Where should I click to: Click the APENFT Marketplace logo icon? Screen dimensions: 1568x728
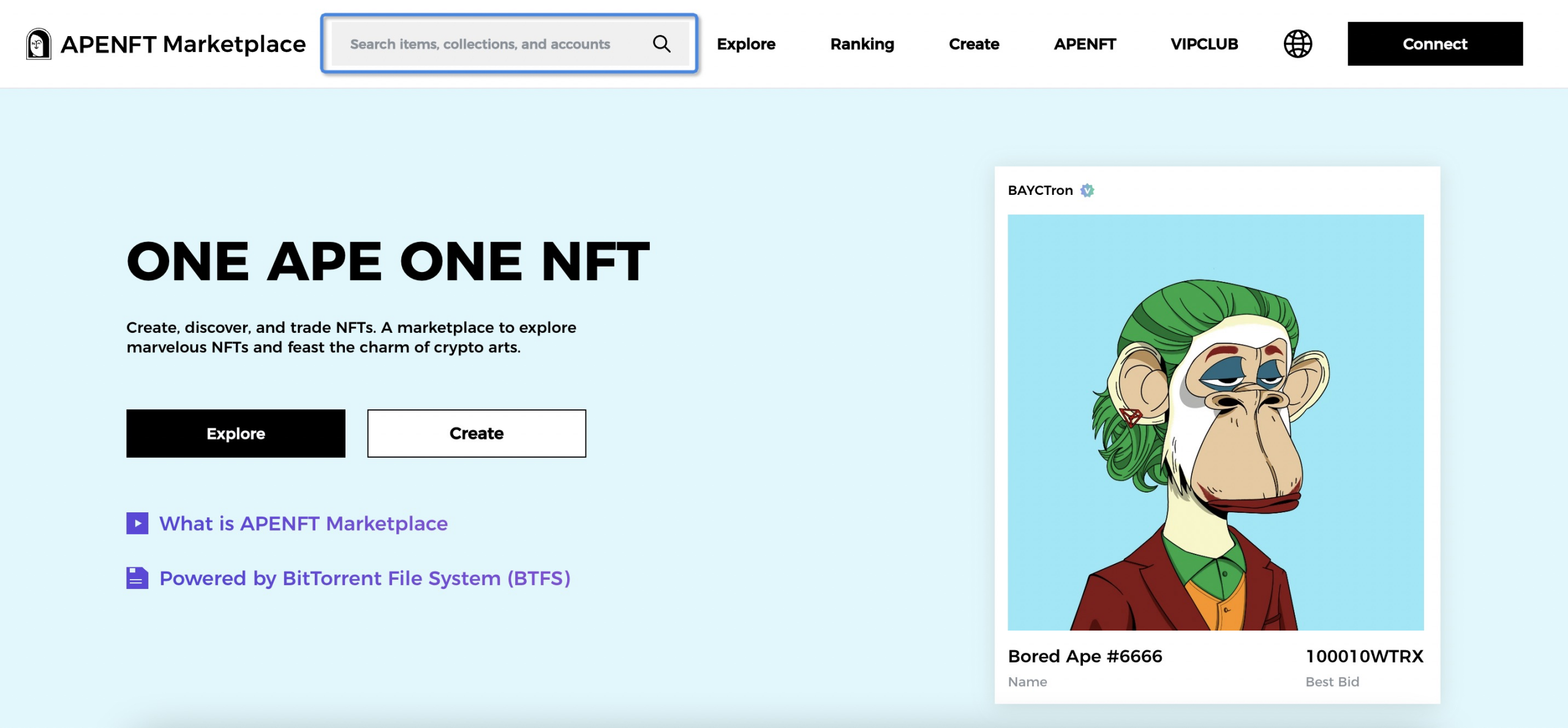point(39,44)
